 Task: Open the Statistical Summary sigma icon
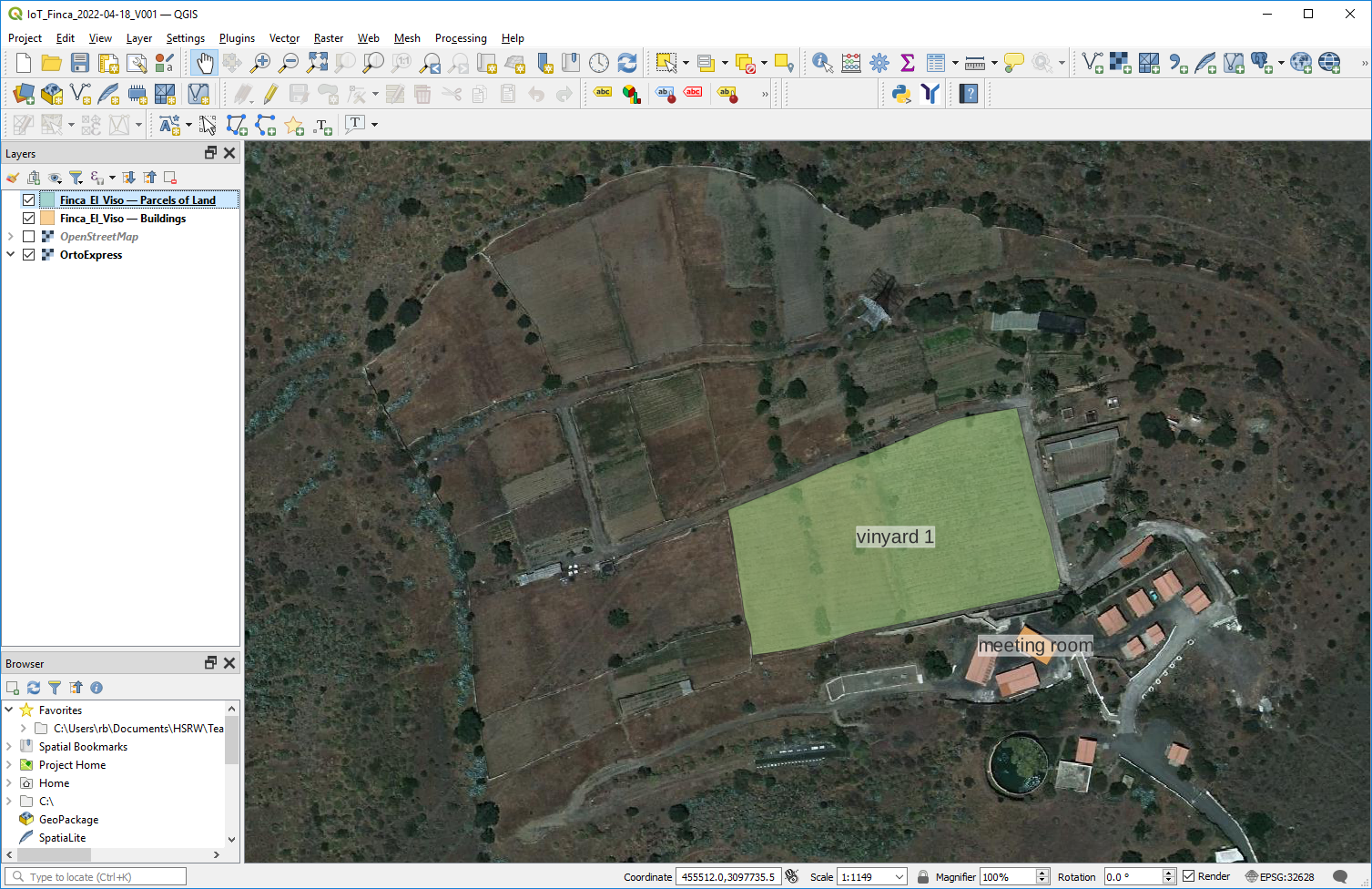click(x=907, y=63)
